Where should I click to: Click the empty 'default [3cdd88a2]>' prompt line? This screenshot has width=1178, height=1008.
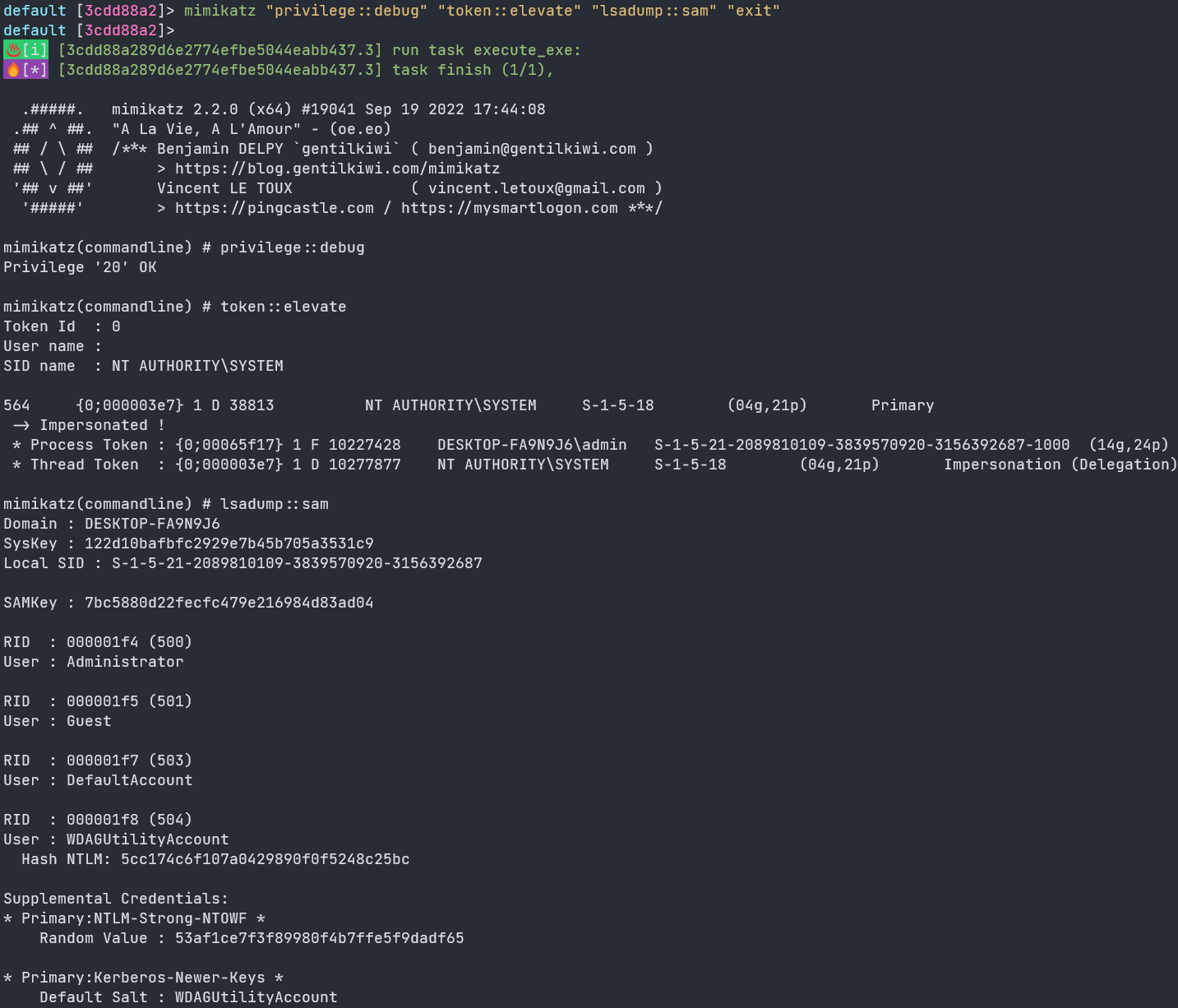pyautogui.click(x=89, y=30)
